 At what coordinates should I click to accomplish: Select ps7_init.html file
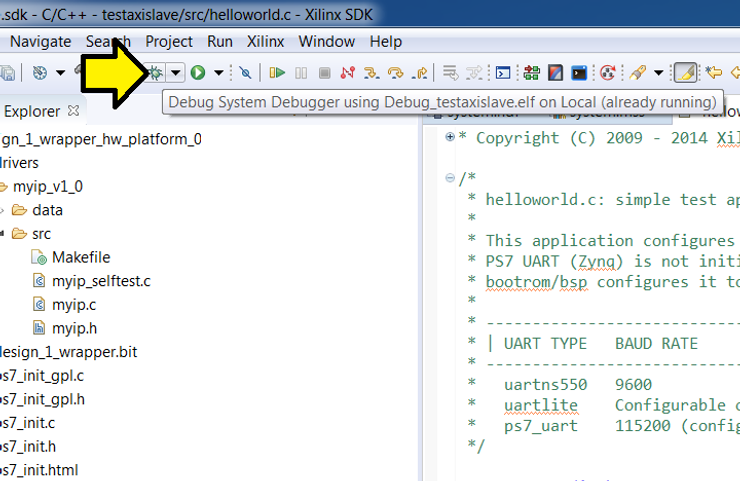coord(39,470)
